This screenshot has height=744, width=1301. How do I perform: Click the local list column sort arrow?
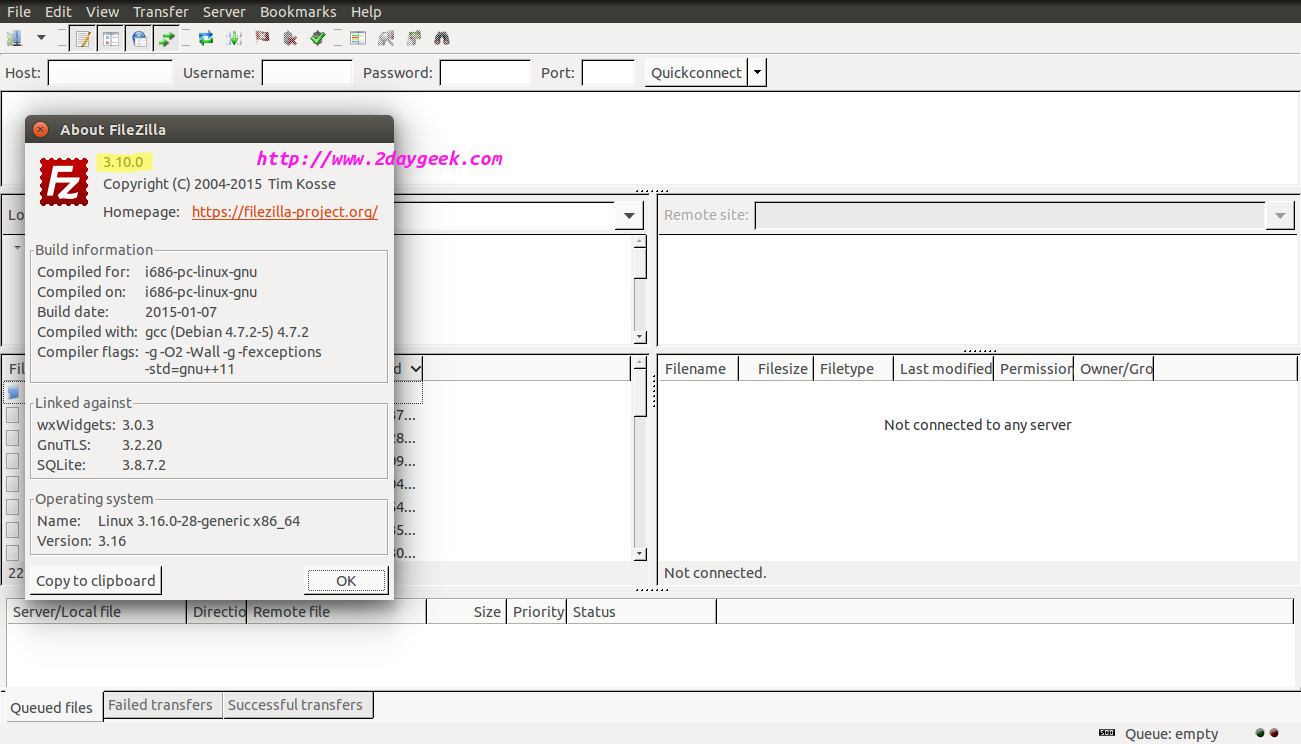[415, 369]
